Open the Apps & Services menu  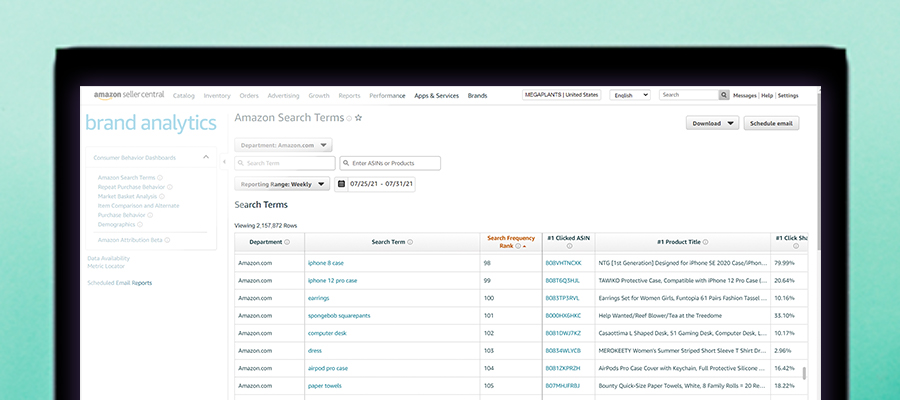(x=437, y=96)
